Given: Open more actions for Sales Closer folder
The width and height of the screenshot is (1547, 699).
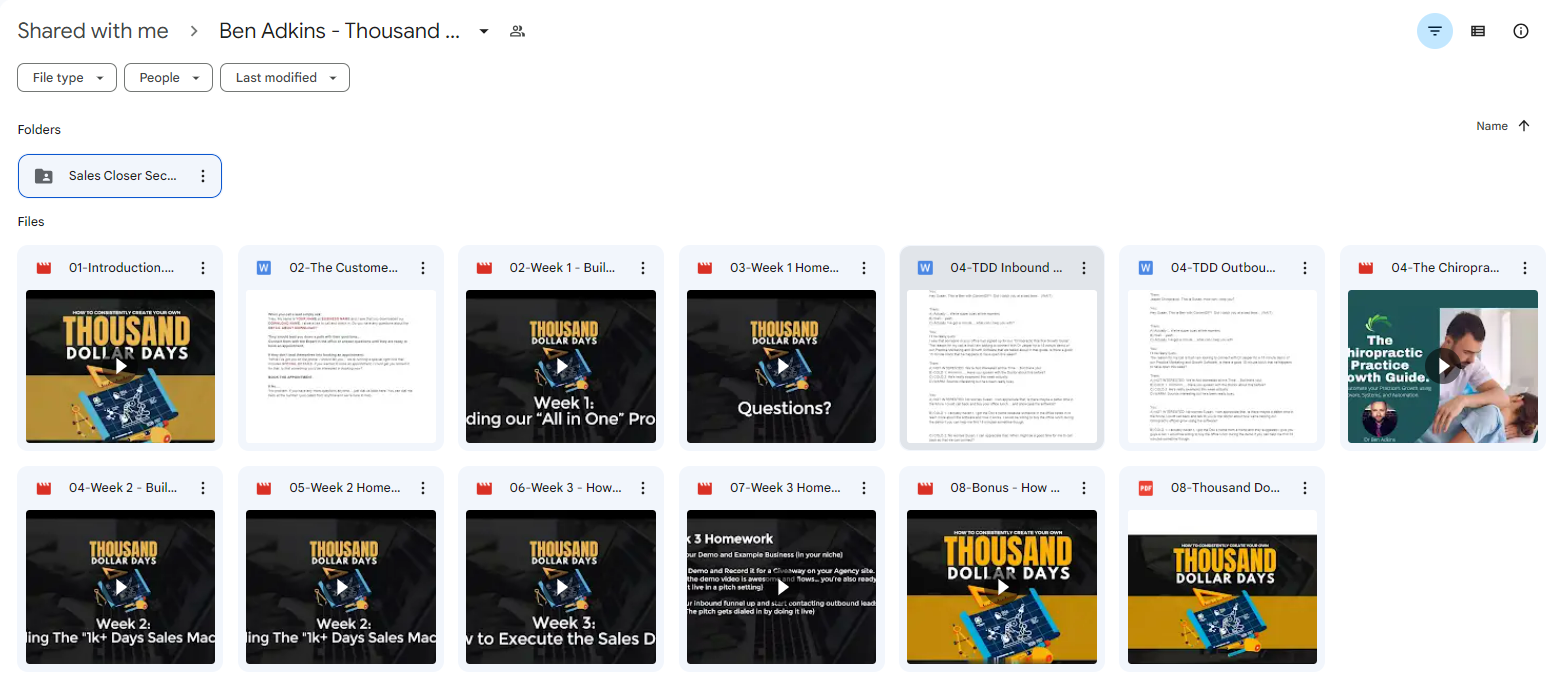Looking at the screenshot, I should [203, 176].
